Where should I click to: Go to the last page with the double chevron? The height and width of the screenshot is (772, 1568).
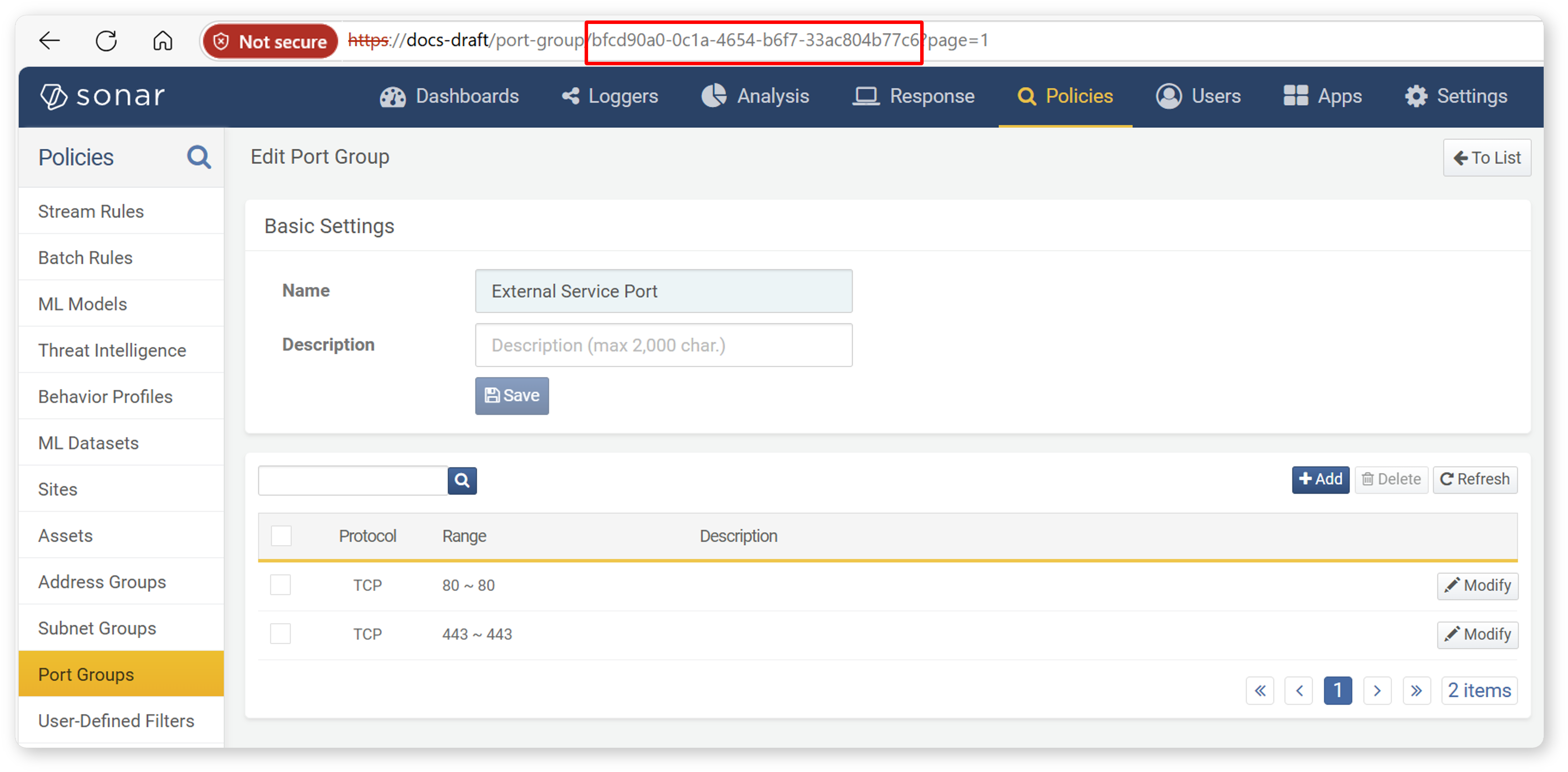pyautogui.click(x=1416, y=690)
